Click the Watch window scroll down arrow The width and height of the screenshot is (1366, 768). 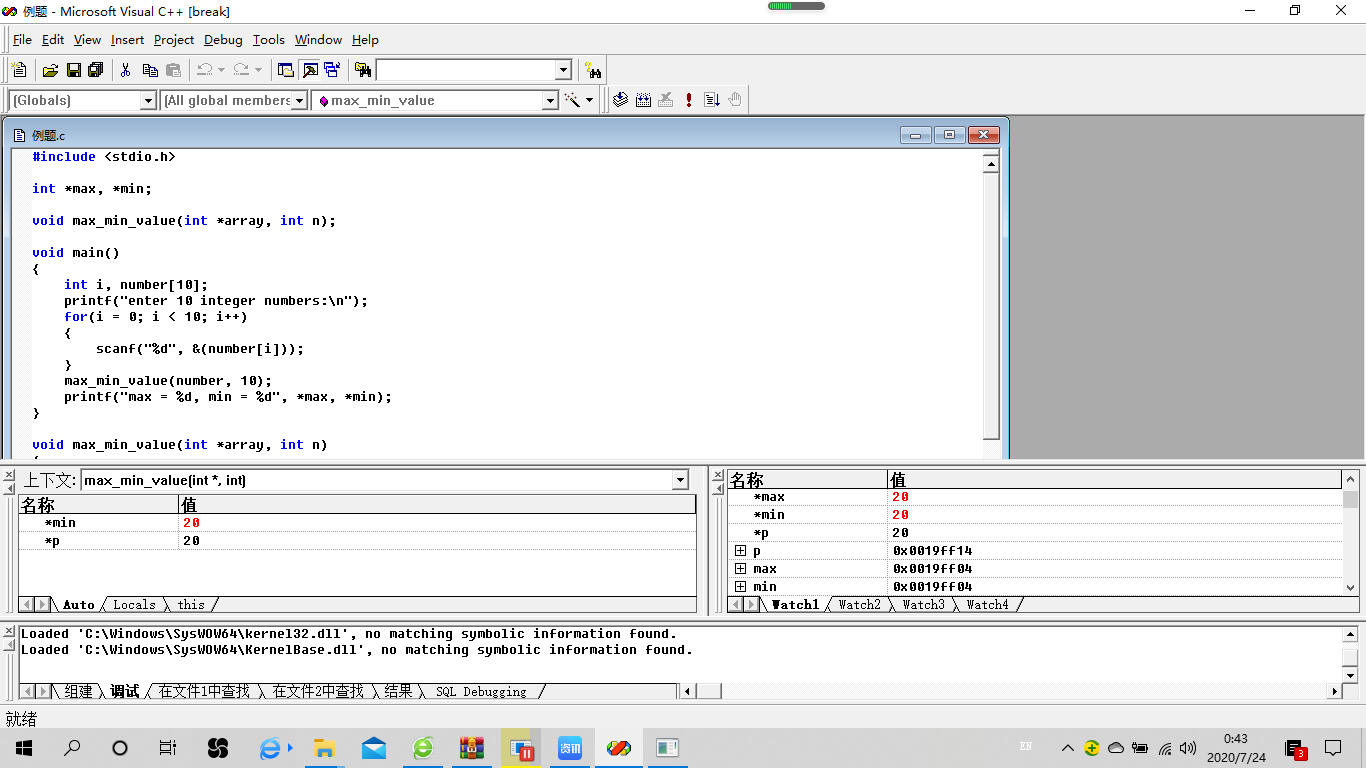[x=1351, y=588]
